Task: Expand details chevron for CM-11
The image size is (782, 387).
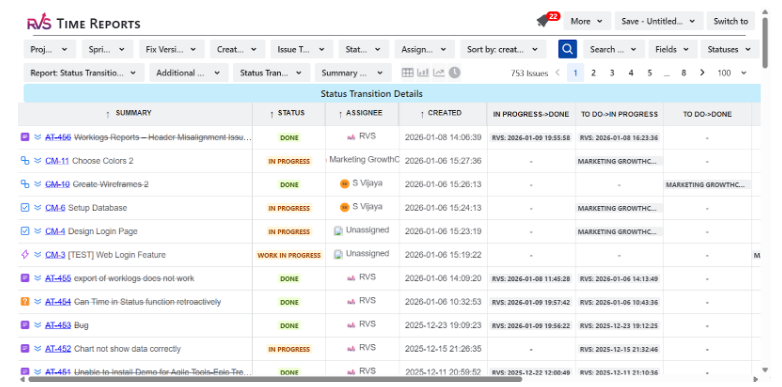Action: (38, 160)
